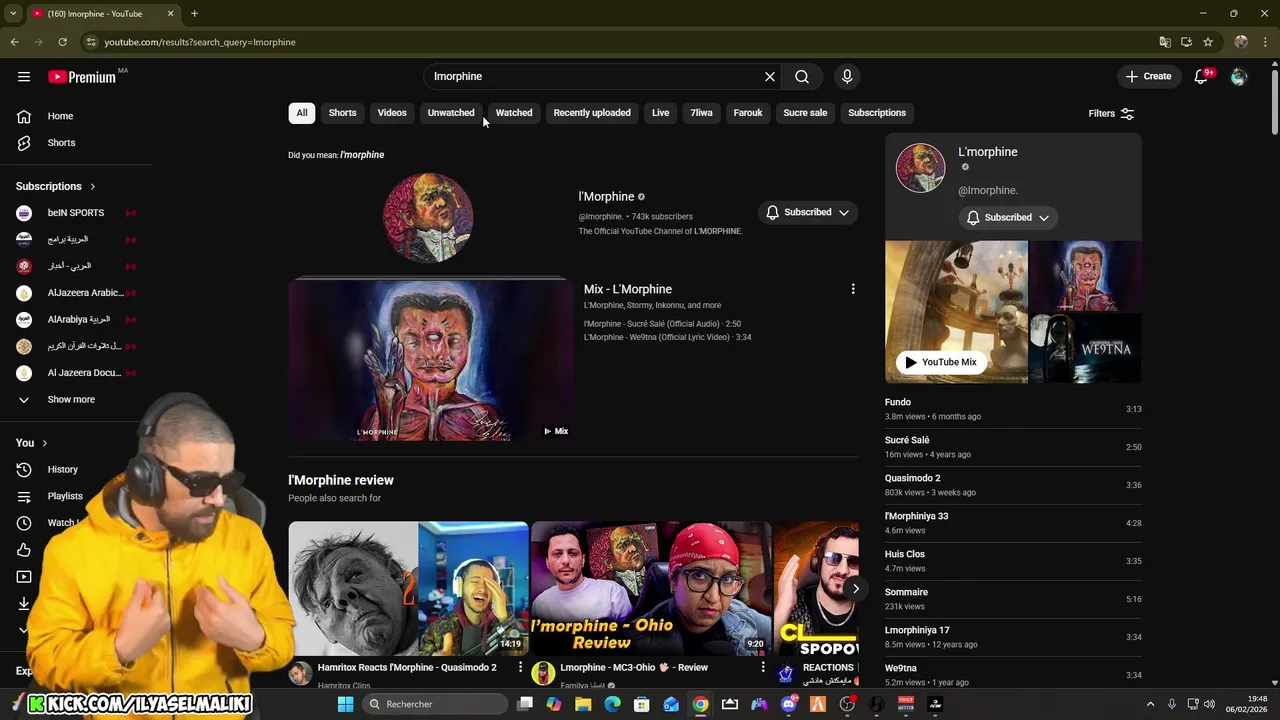The width and height of the screenshot is (1280, 720).
Task: Select the Sucre sale chip
Action: coord(805,113)
